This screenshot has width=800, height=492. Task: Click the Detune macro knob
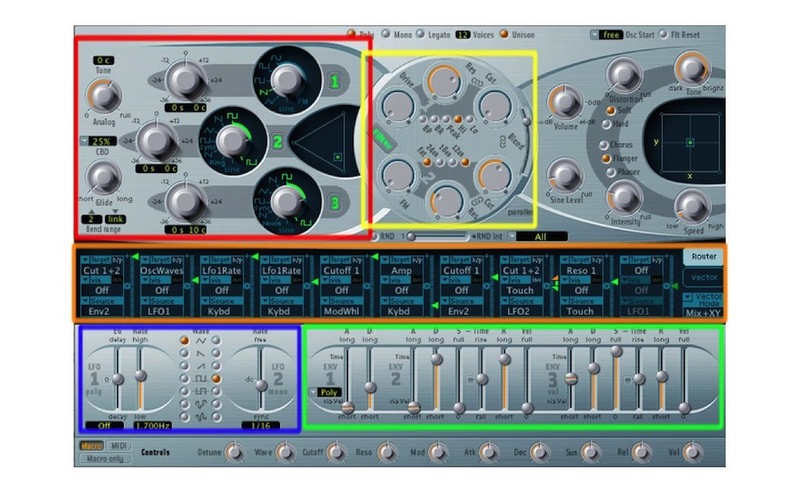tap(235, 453)
